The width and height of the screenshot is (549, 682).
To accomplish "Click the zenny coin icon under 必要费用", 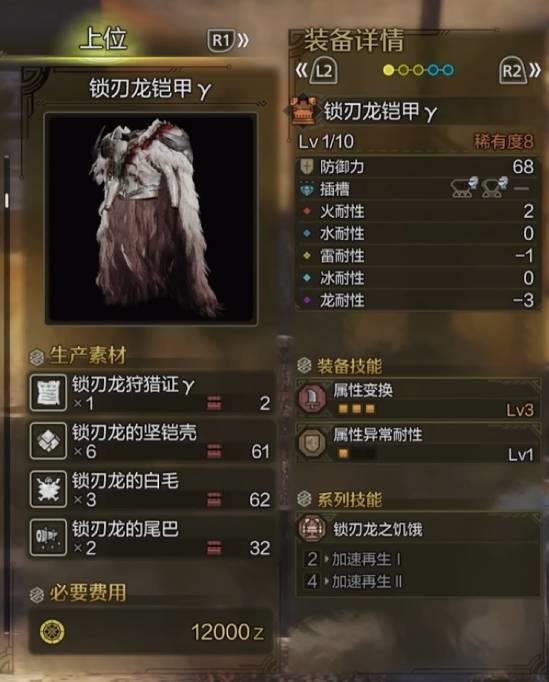I will pos(52,632).
